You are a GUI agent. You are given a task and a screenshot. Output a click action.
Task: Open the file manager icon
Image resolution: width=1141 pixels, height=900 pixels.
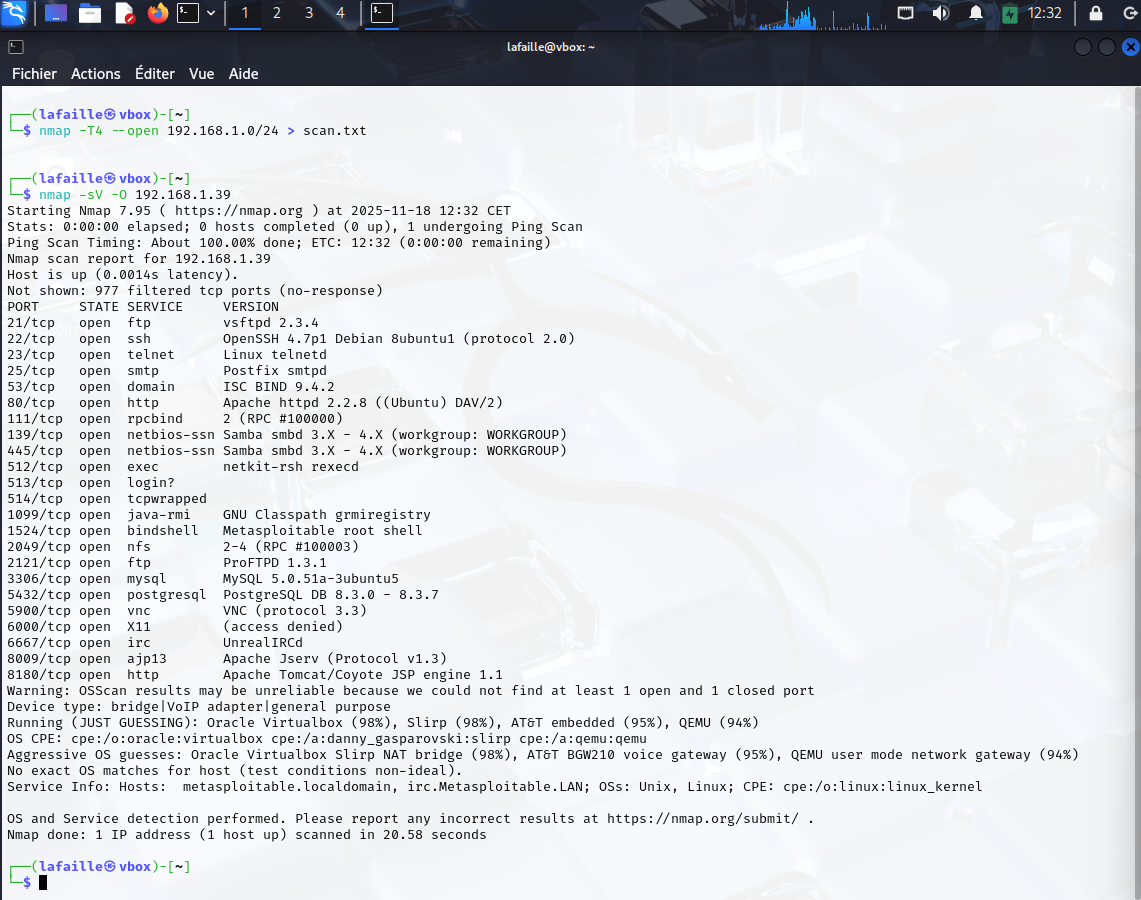pyautogui.click(x=90, y=14)
